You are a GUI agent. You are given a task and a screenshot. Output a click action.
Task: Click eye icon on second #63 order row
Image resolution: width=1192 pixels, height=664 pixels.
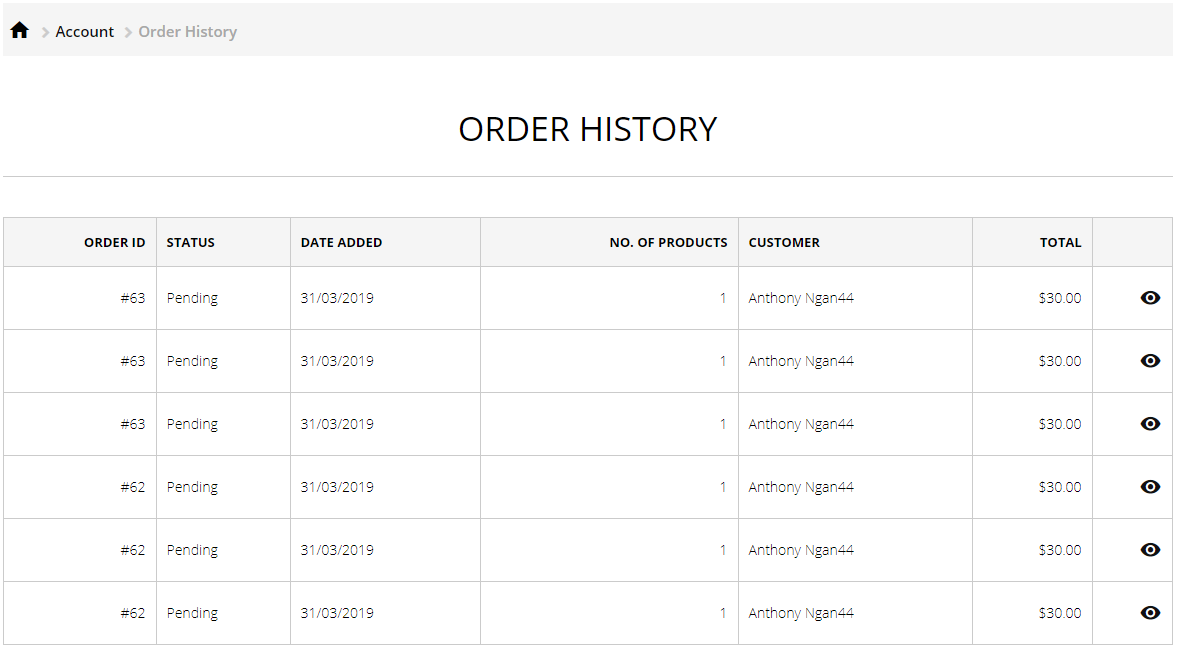1150,361
